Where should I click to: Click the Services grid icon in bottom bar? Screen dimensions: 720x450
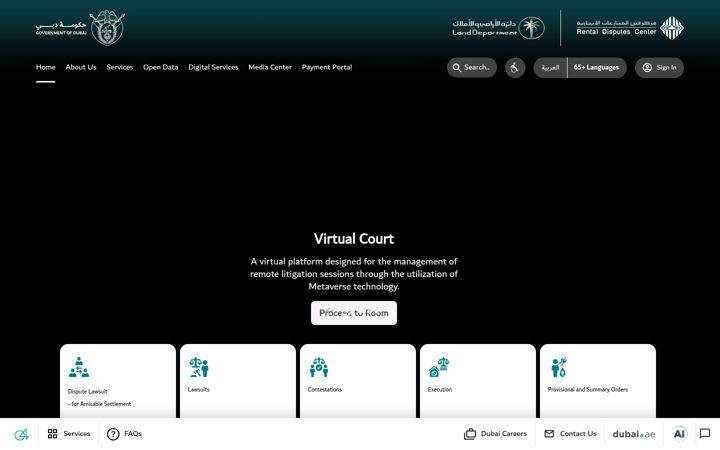(52, 433)
